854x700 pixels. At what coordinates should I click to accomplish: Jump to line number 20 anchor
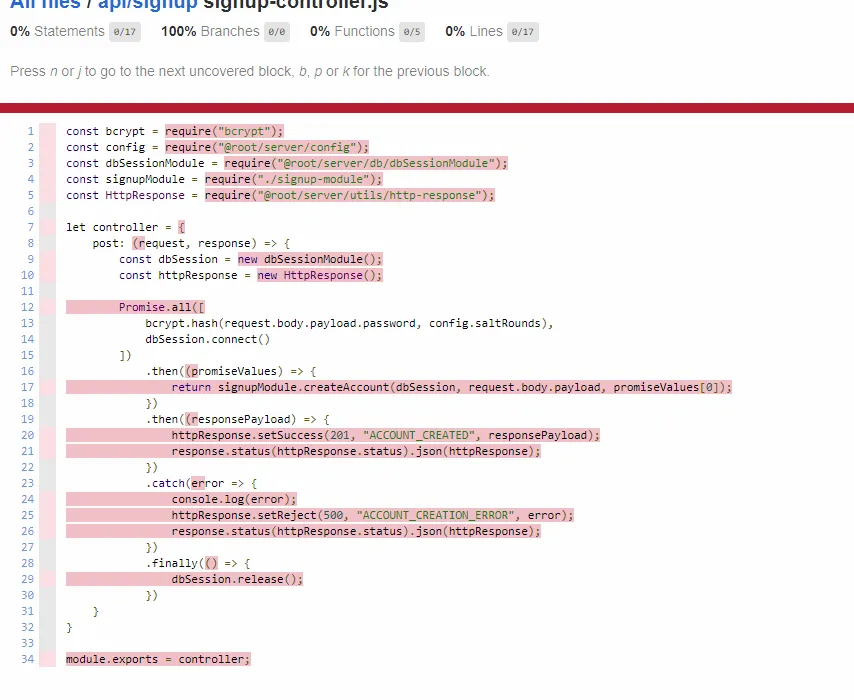pos(28,435)
